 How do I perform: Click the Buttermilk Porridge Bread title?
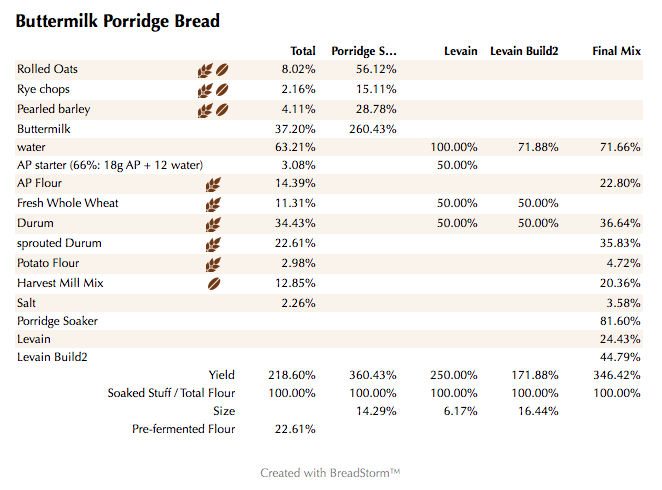tap(118, 21)
